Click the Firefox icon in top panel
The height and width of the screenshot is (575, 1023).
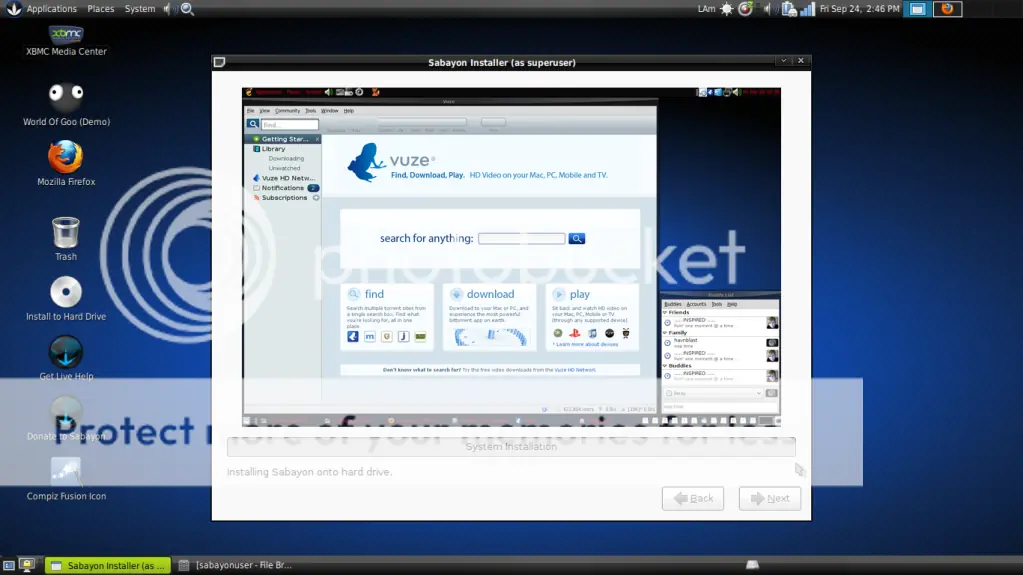click(x=947, y=8)
